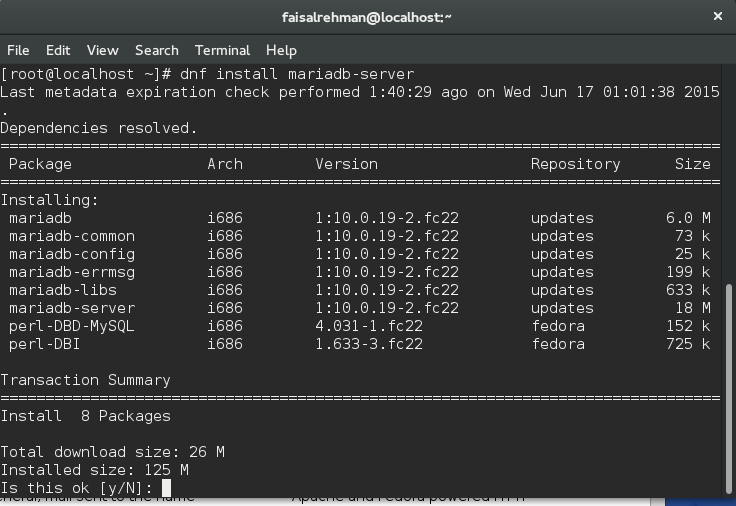Click the cursor at the y/N prompt

167,488
